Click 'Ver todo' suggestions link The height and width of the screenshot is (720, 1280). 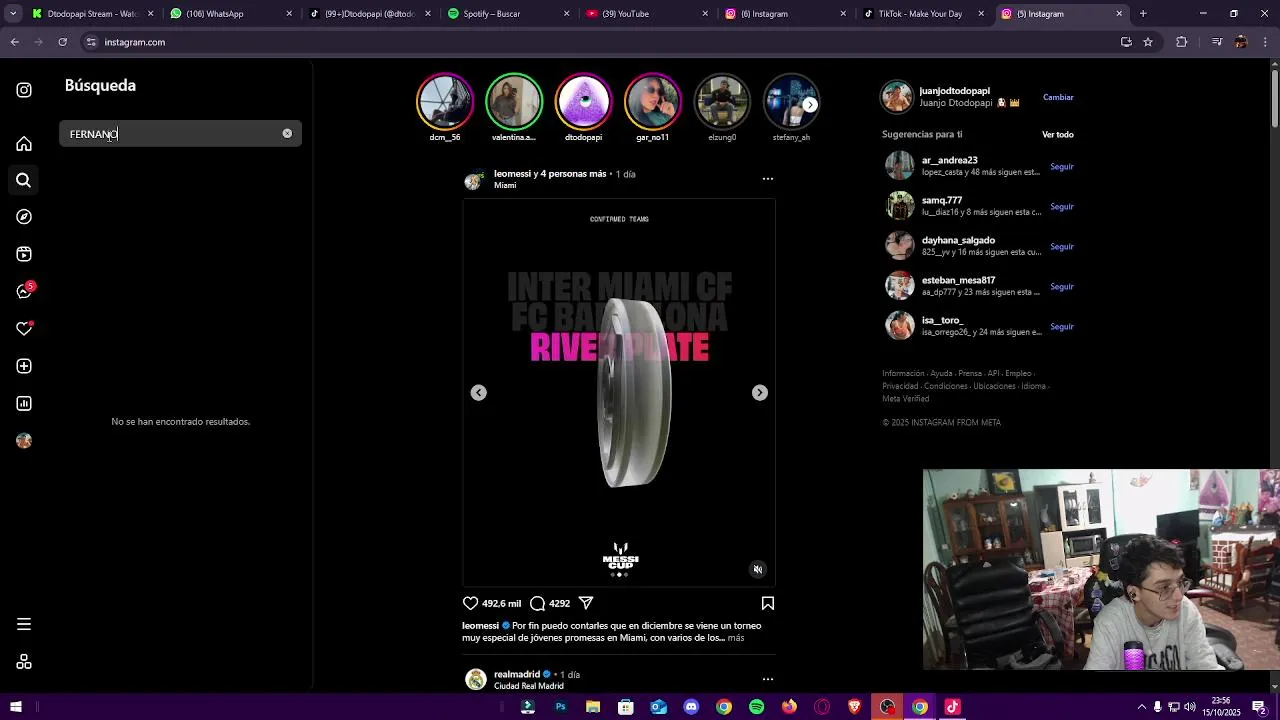coord(1058,134)
